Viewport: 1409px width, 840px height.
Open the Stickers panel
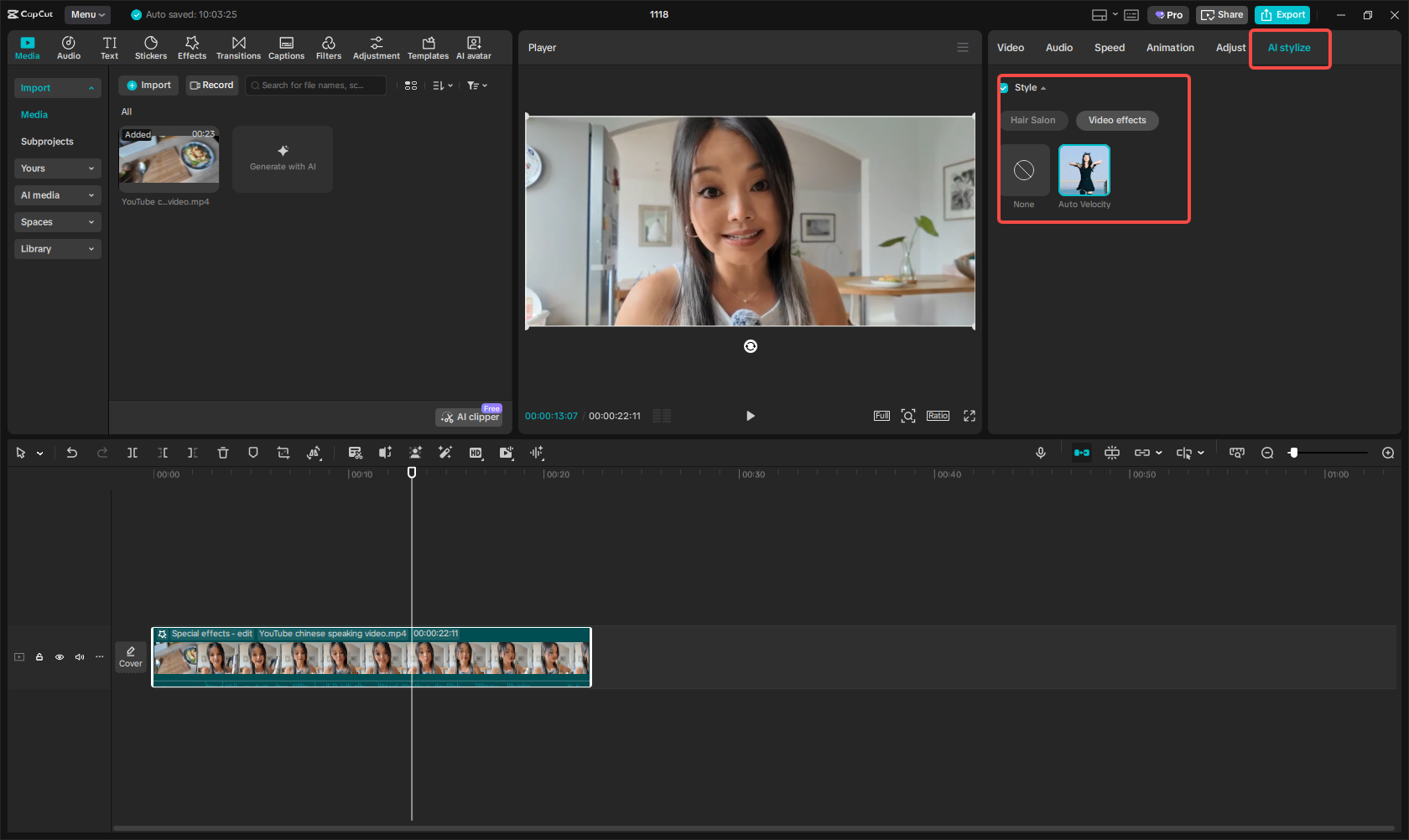point(151,46)
